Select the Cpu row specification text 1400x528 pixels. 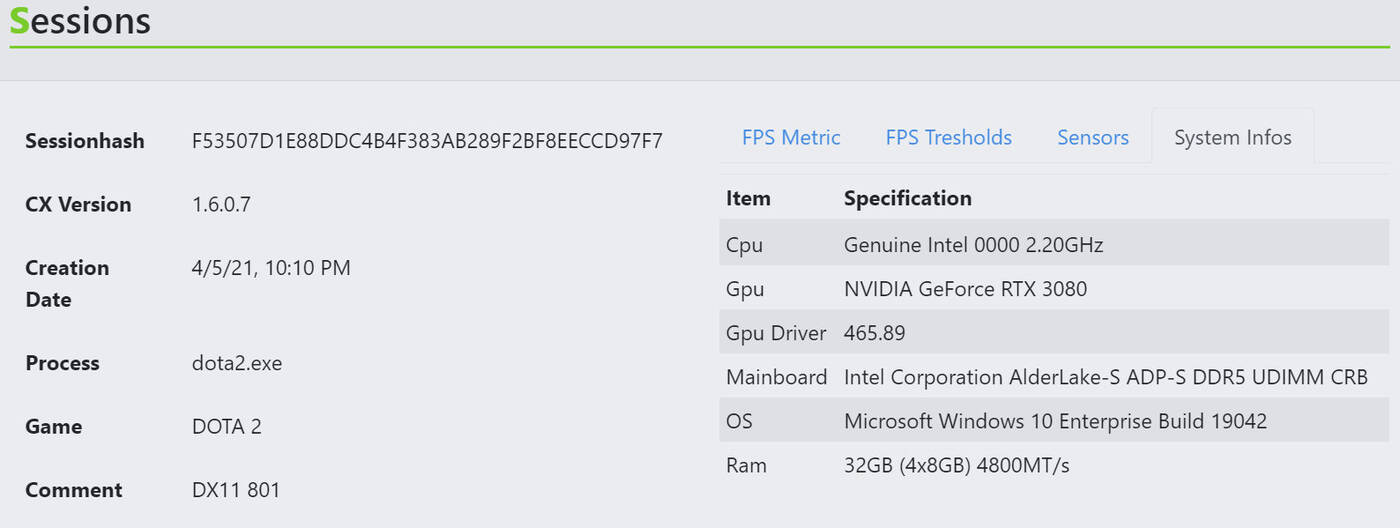click(x=973, y=245)
